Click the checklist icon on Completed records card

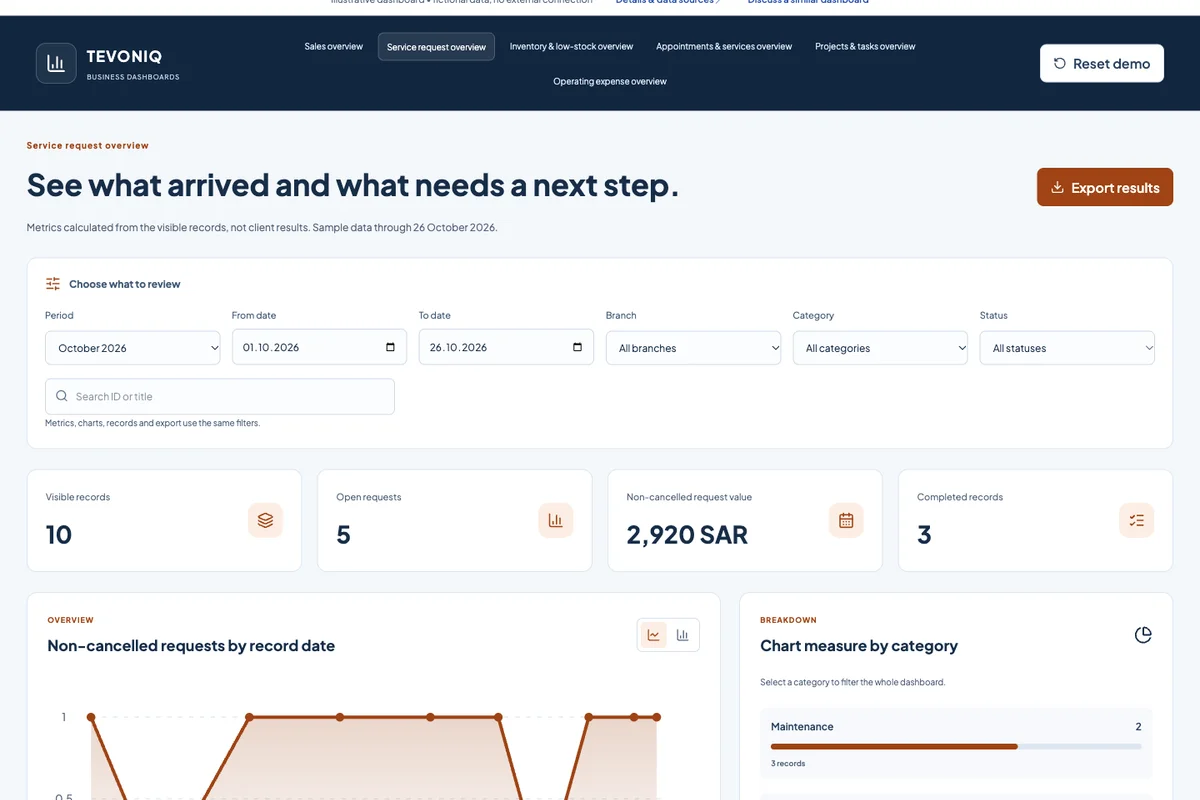click(1136, 520)
